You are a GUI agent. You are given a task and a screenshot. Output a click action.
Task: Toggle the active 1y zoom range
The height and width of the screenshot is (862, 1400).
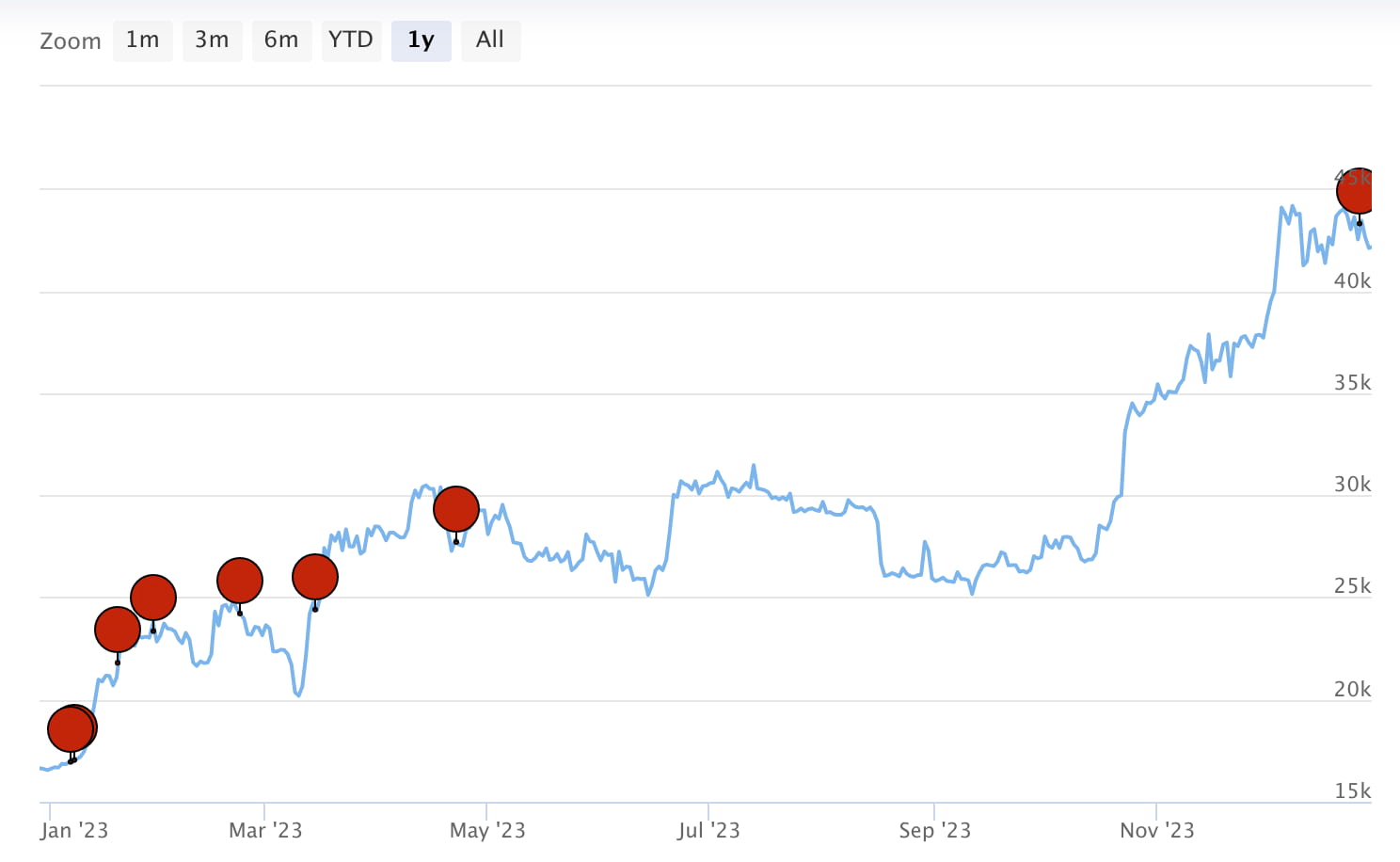[421, 40]
